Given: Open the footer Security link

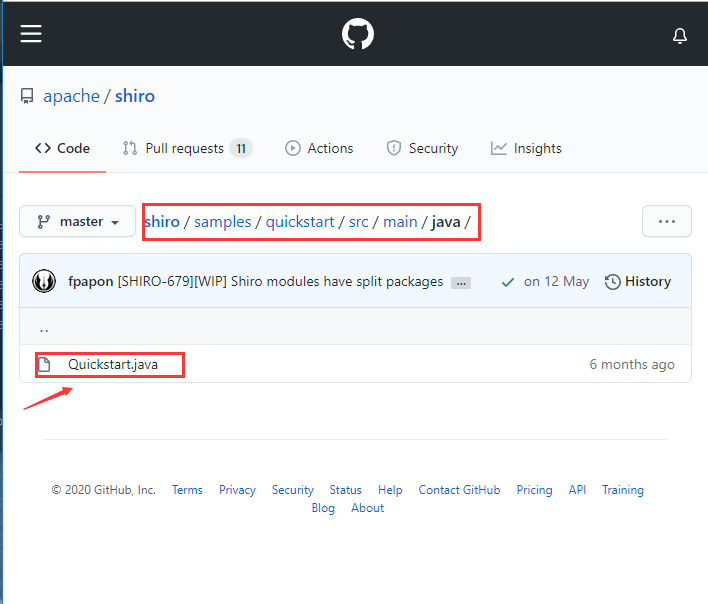Looking at the screenshot, I should pos(293,490).
